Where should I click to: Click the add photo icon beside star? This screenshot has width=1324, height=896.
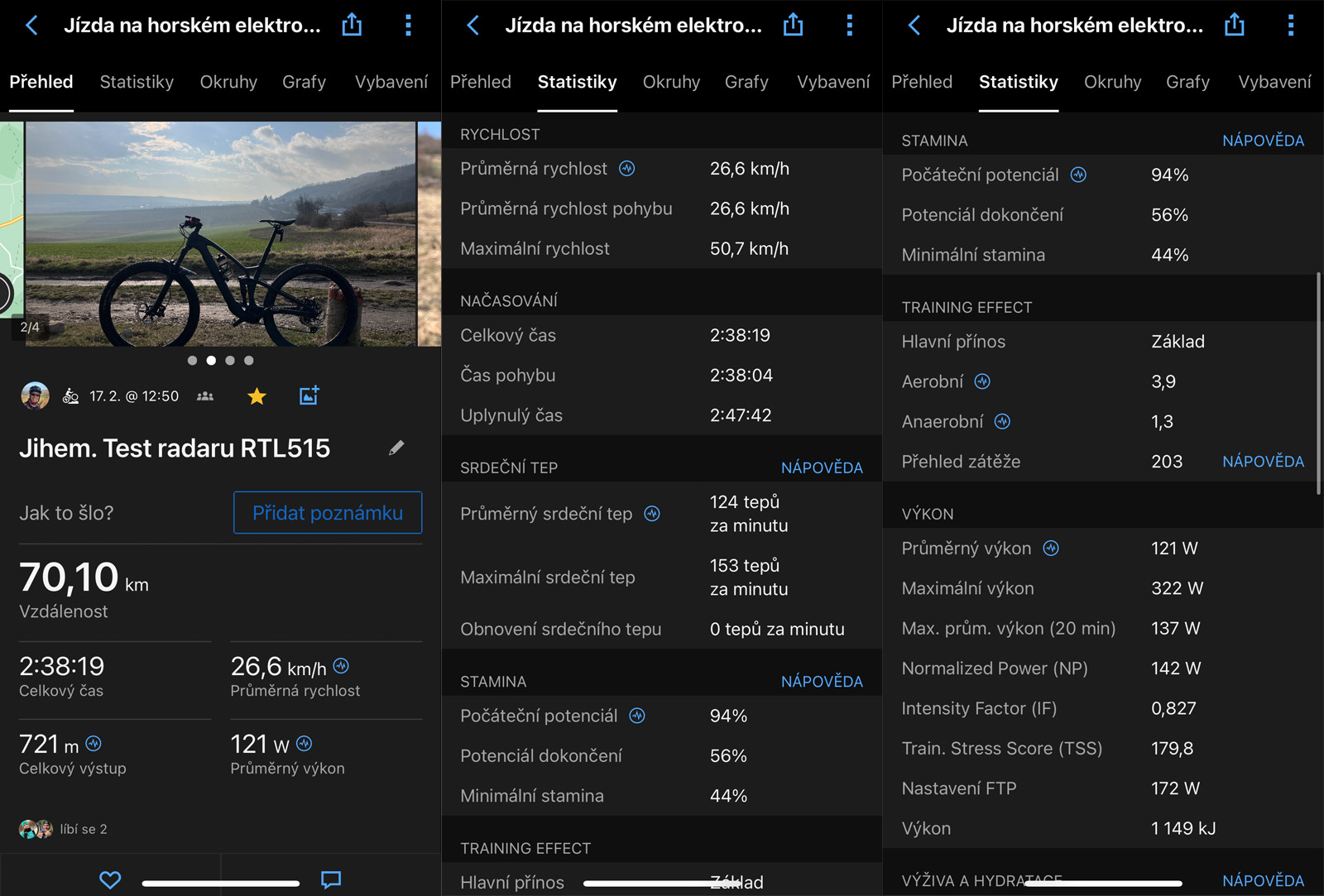pyautogui.click(x=309, y=396)
